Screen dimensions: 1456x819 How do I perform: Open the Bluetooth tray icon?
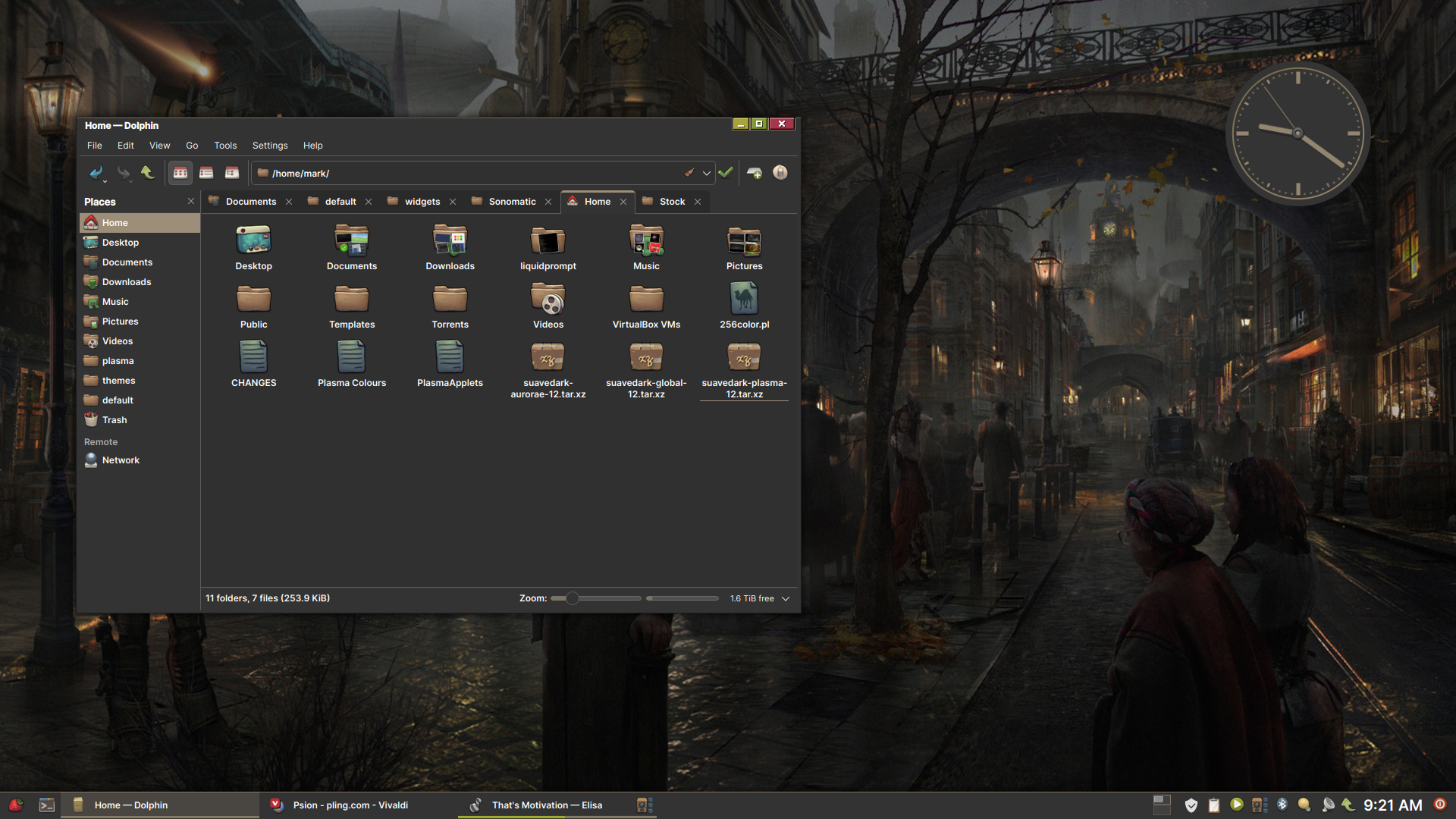pyautogui.click(x=1282, y=805)
